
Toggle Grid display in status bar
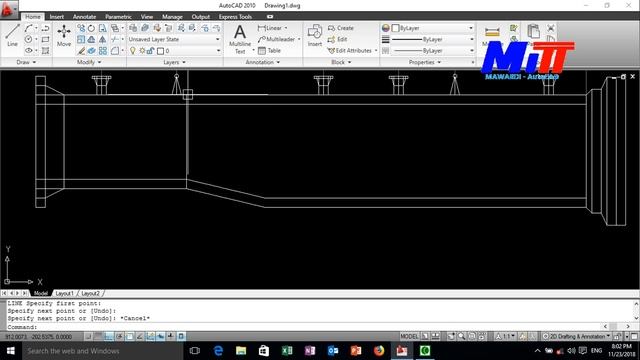coord(98,336)
